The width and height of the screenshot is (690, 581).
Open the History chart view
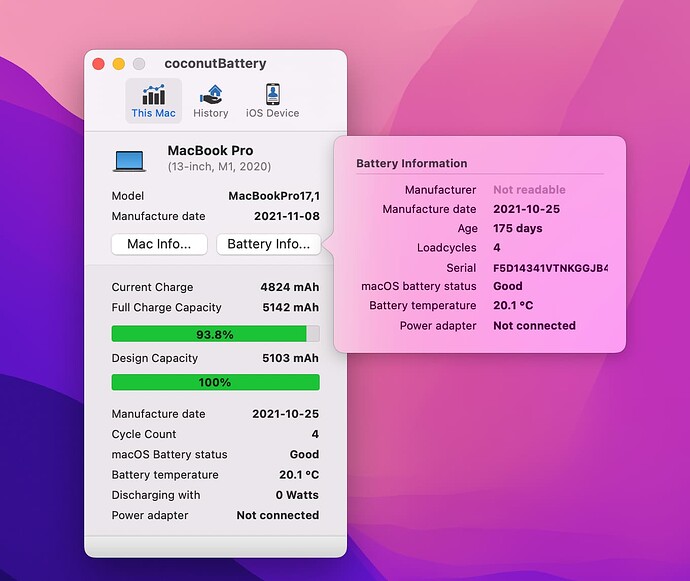(x=210, y=101)
